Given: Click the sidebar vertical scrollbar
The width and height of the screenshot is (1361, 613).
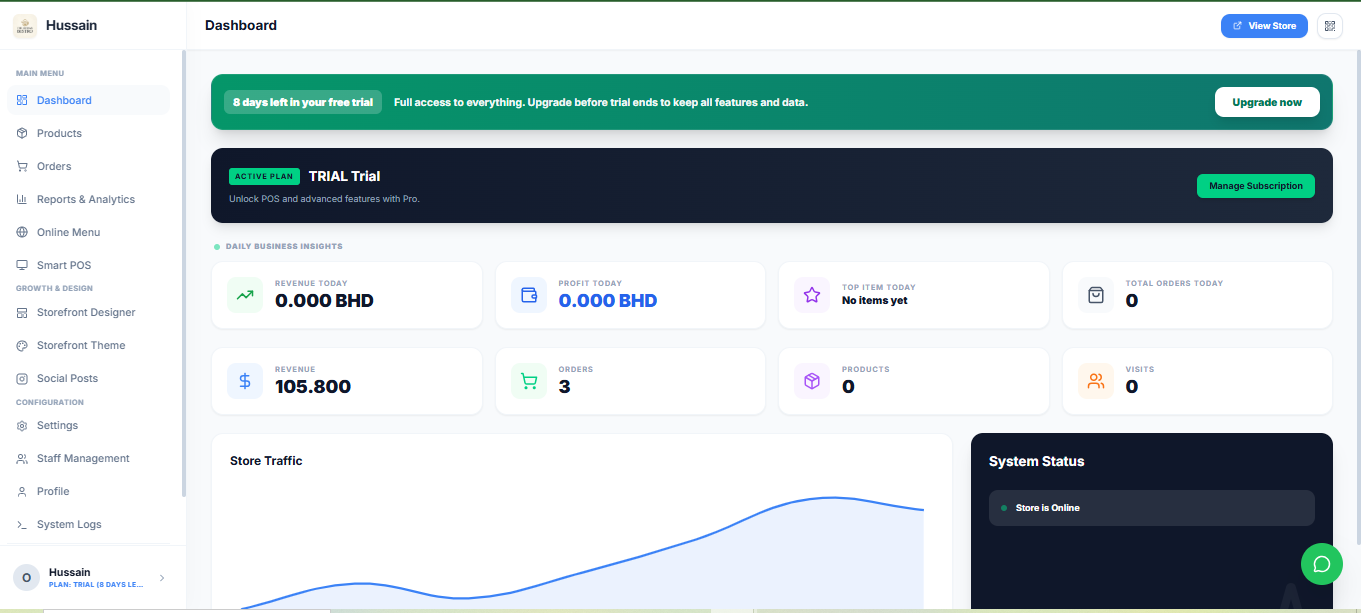Looking at the screenshot, I should [183, 273].
